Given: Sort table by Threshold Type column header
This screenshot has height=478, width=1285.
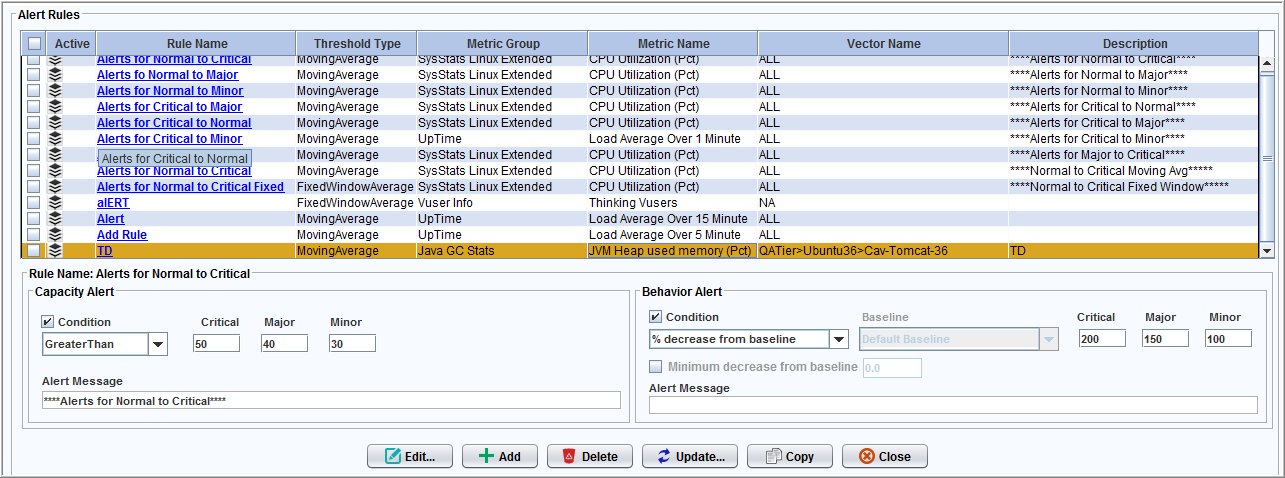Looking at the screenshot, I should pos(357,44).
